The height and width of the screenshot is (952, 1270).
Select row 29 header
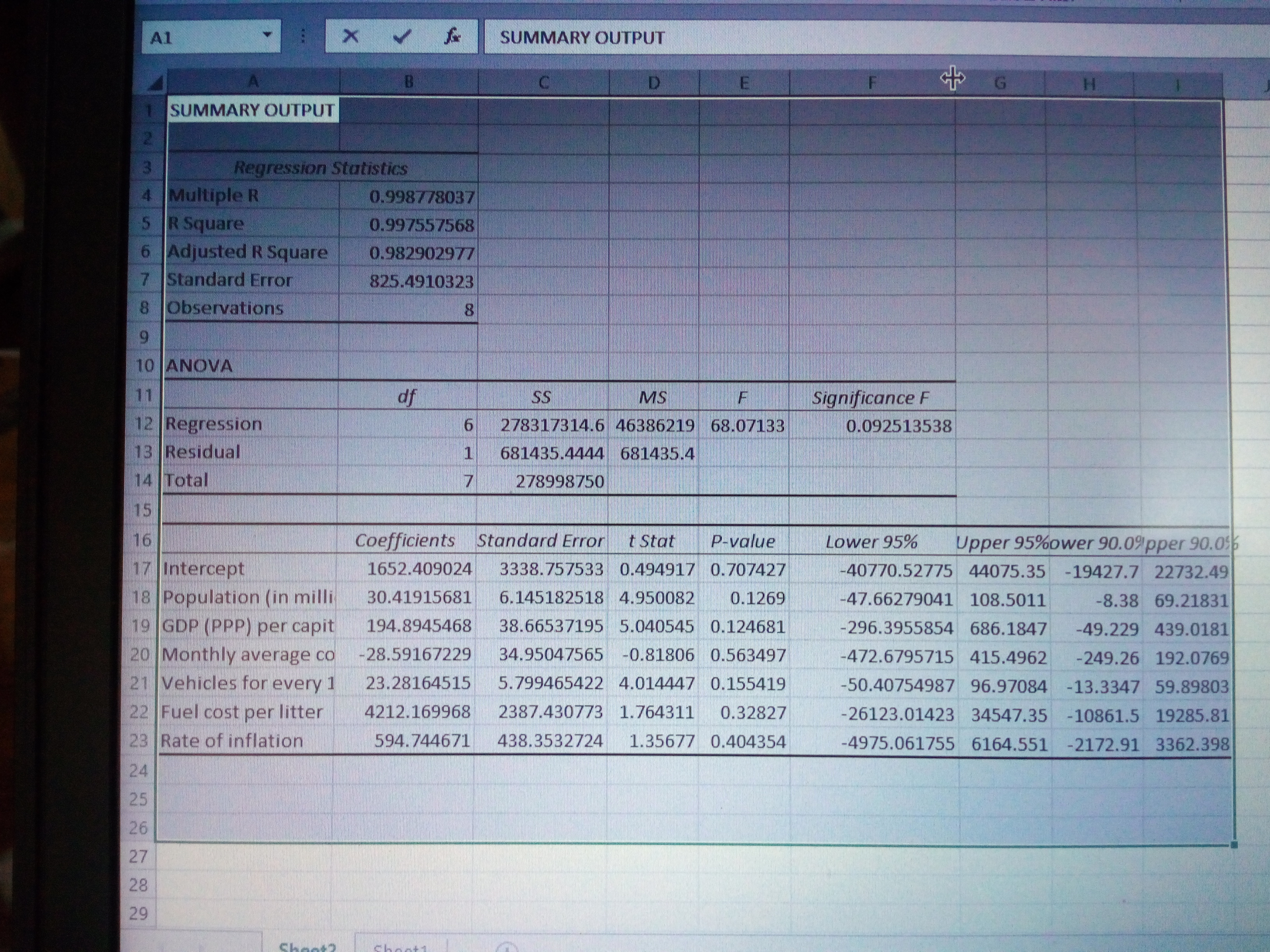pos(138,913)
